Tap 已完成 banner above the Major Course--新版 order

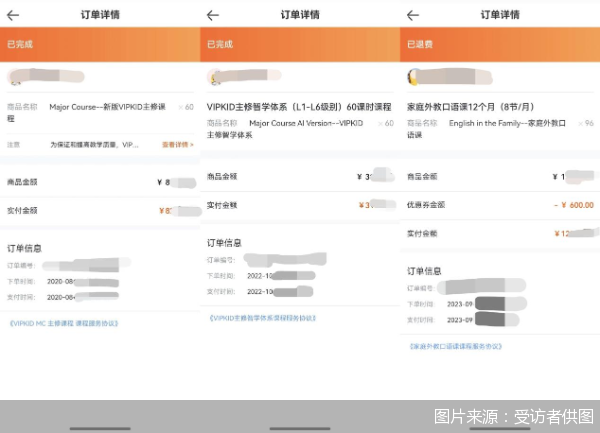pyautogui.click(x=100, y=45)
